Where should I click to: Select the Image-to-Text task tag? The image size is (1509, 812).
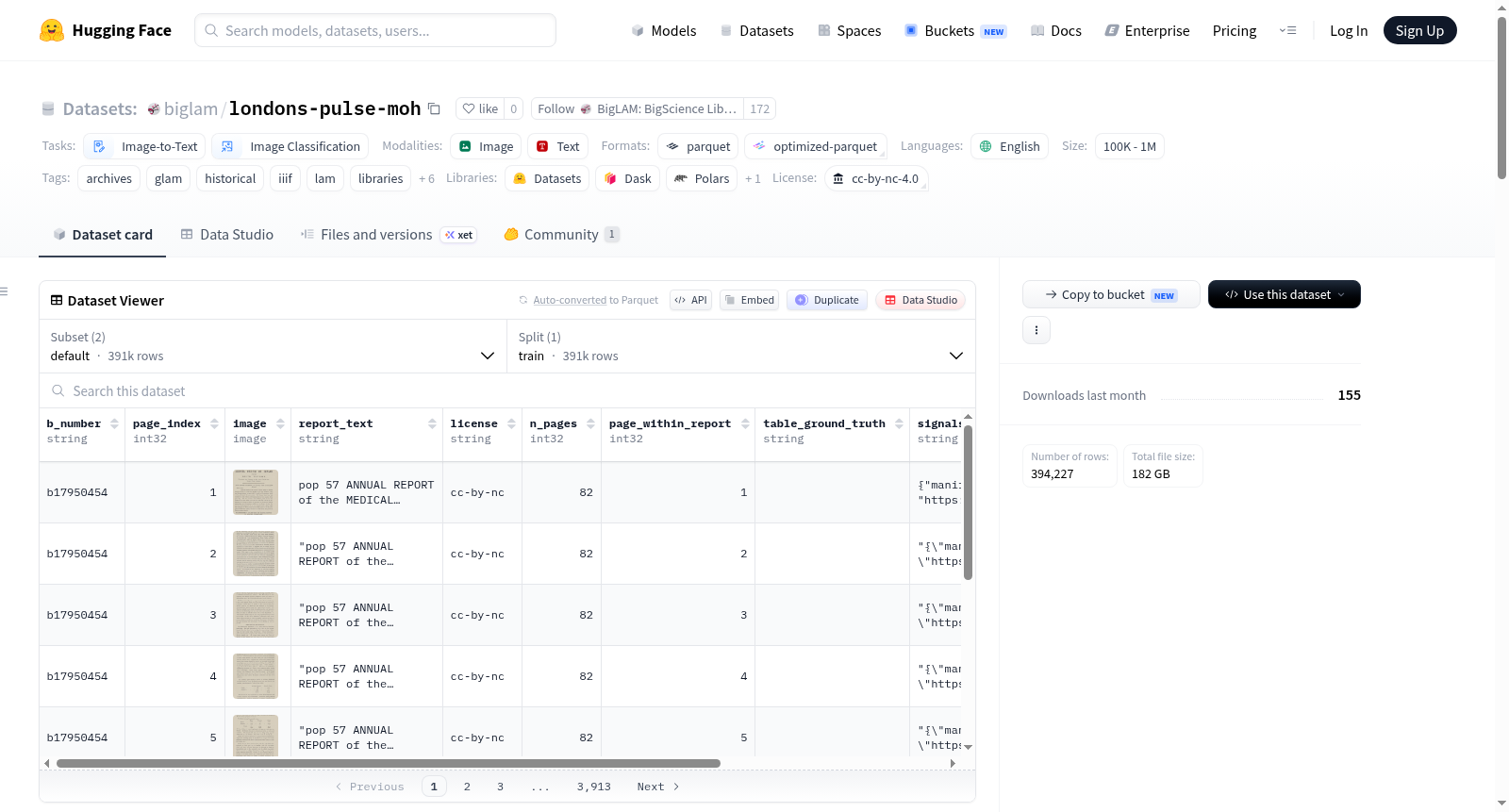(145, 146)
